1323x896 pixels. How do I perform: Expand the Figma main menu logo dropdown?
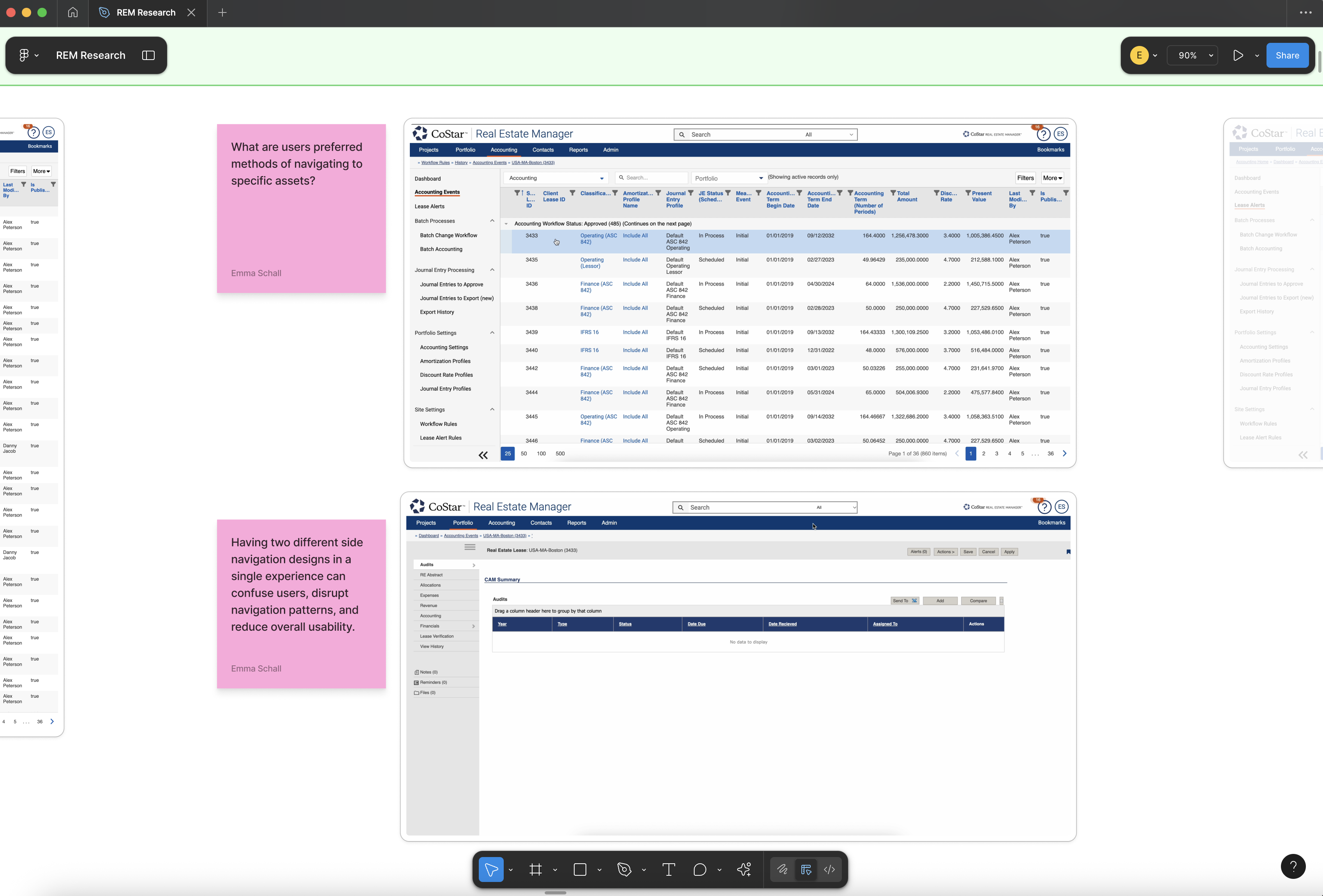coord(28,55)
